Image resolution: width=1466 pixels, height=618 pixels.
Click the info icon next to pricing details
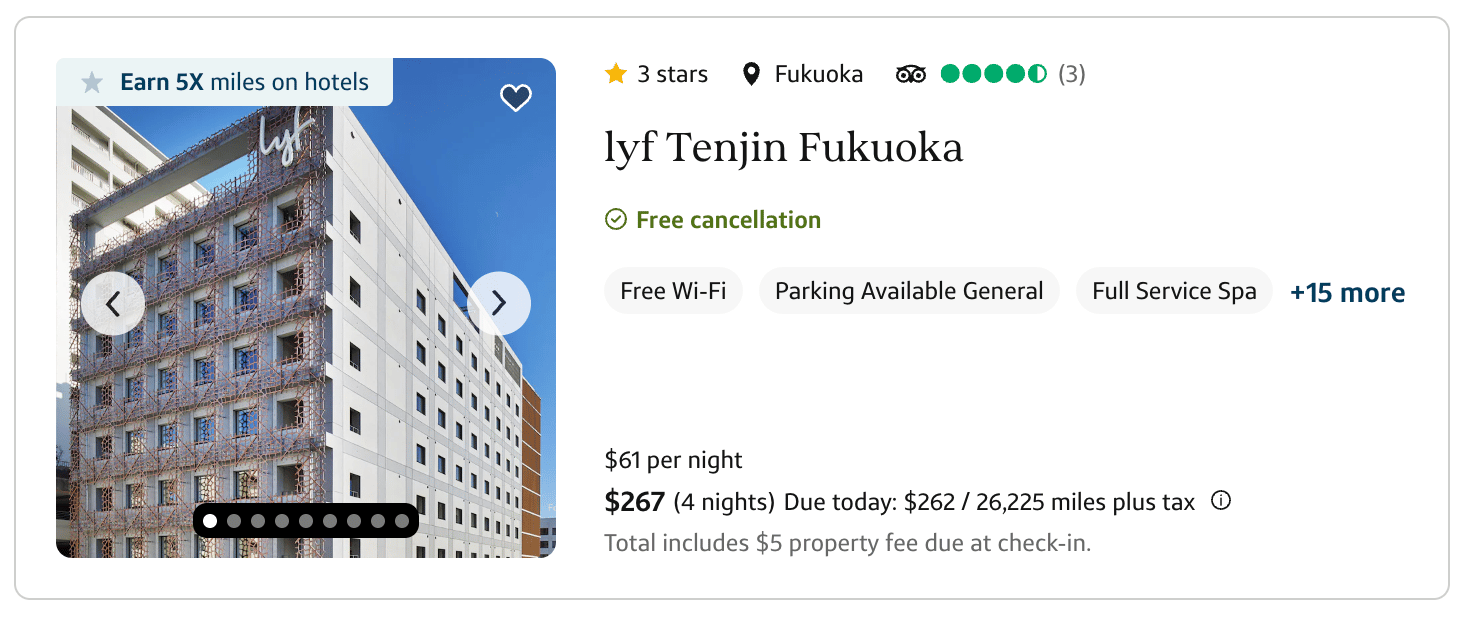pos(1221,501)
